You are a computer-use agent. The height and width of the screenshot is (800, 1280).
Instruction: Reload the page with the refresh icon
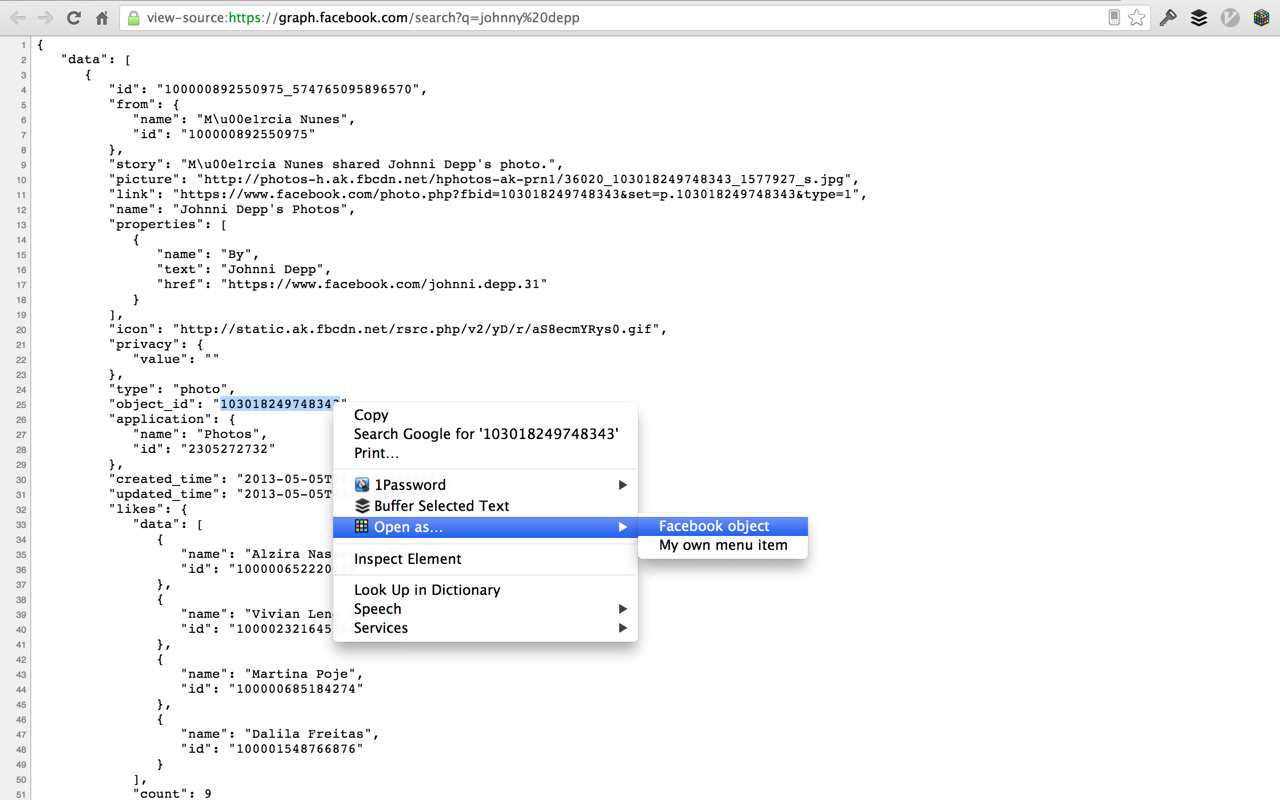pyautogui.click(x=74, y=18)
